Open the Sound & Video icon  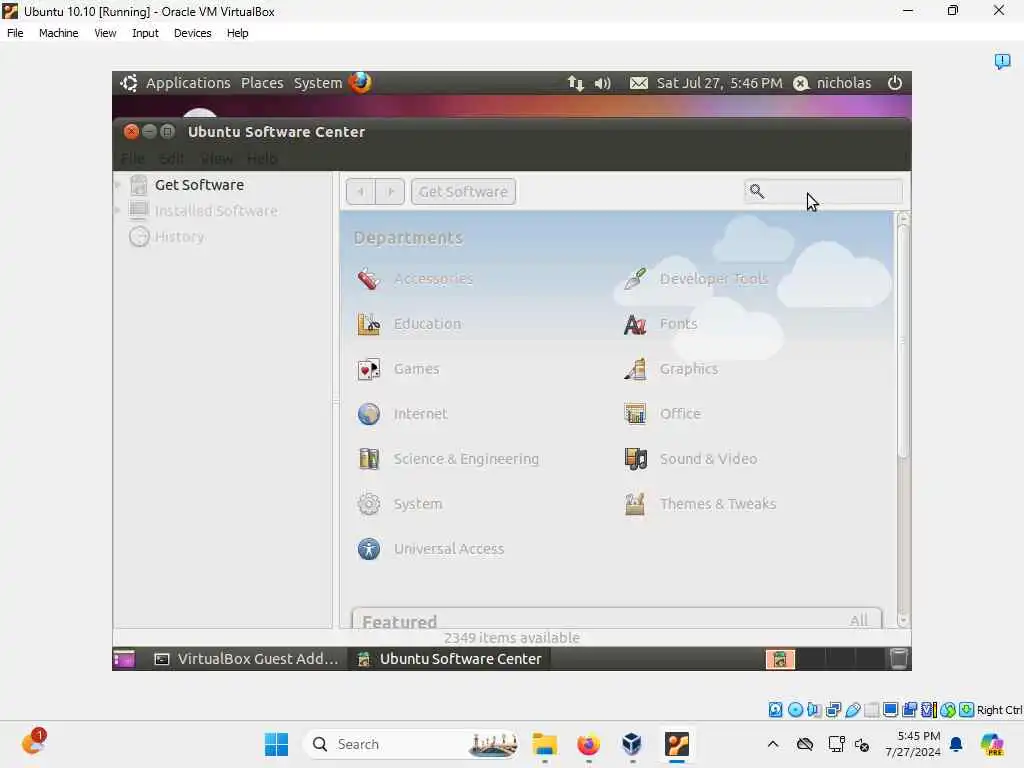pos(635,459)
